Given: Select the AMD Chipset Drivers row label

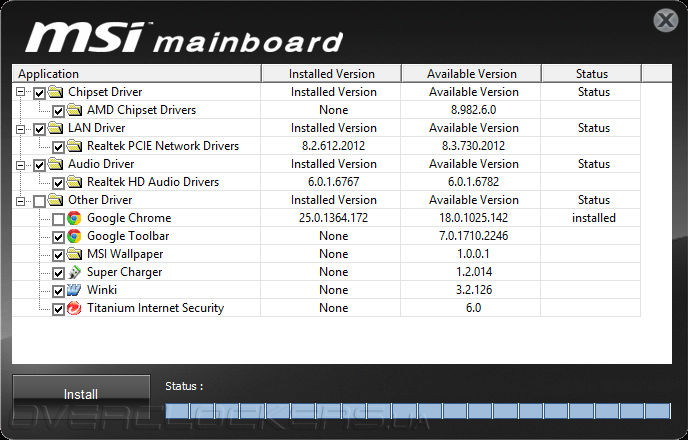Looking at the screenshot, I should pyautogui.click(x=141, y=110).
